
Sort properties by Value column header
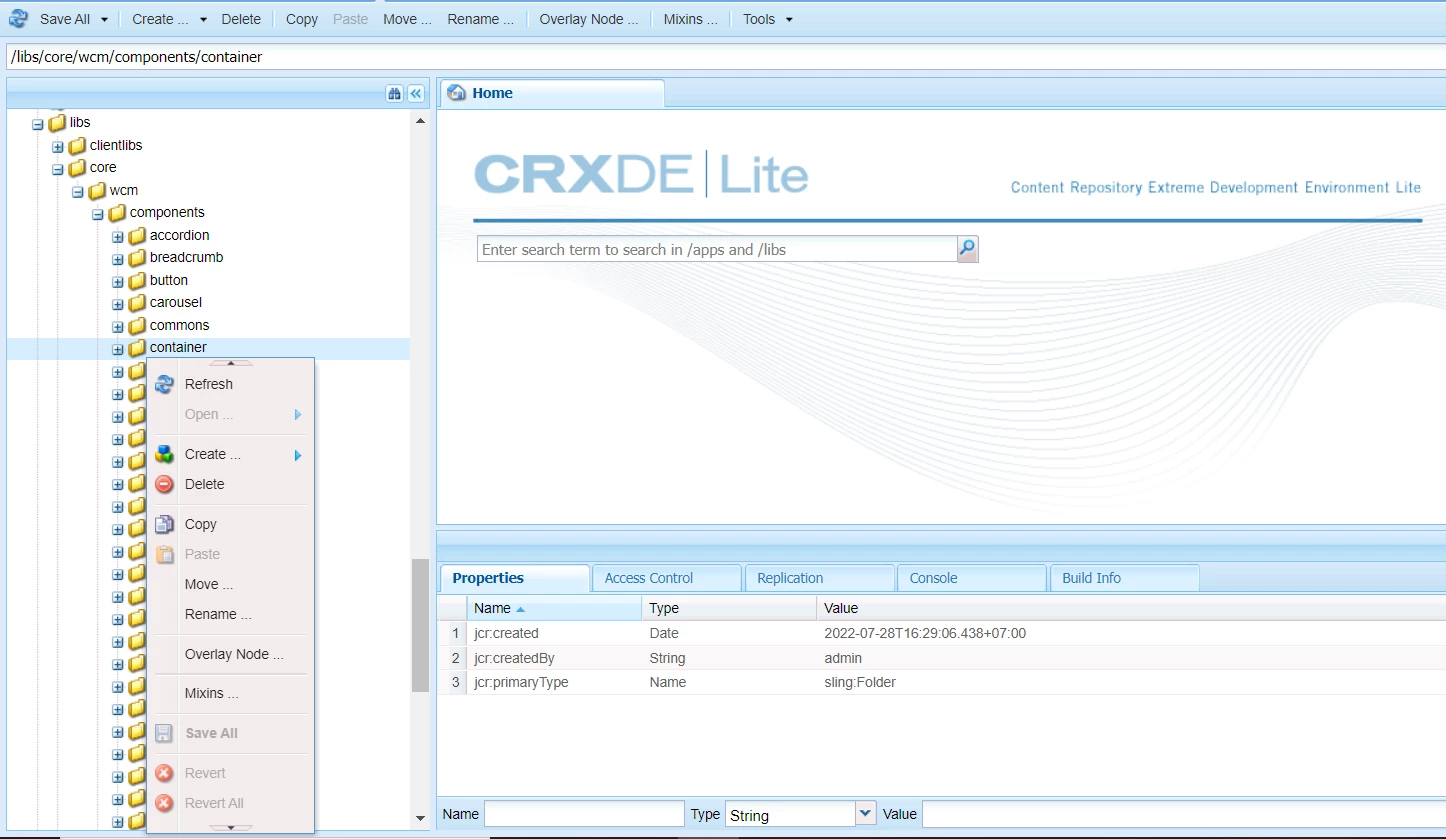click(x=1131, y=608)
